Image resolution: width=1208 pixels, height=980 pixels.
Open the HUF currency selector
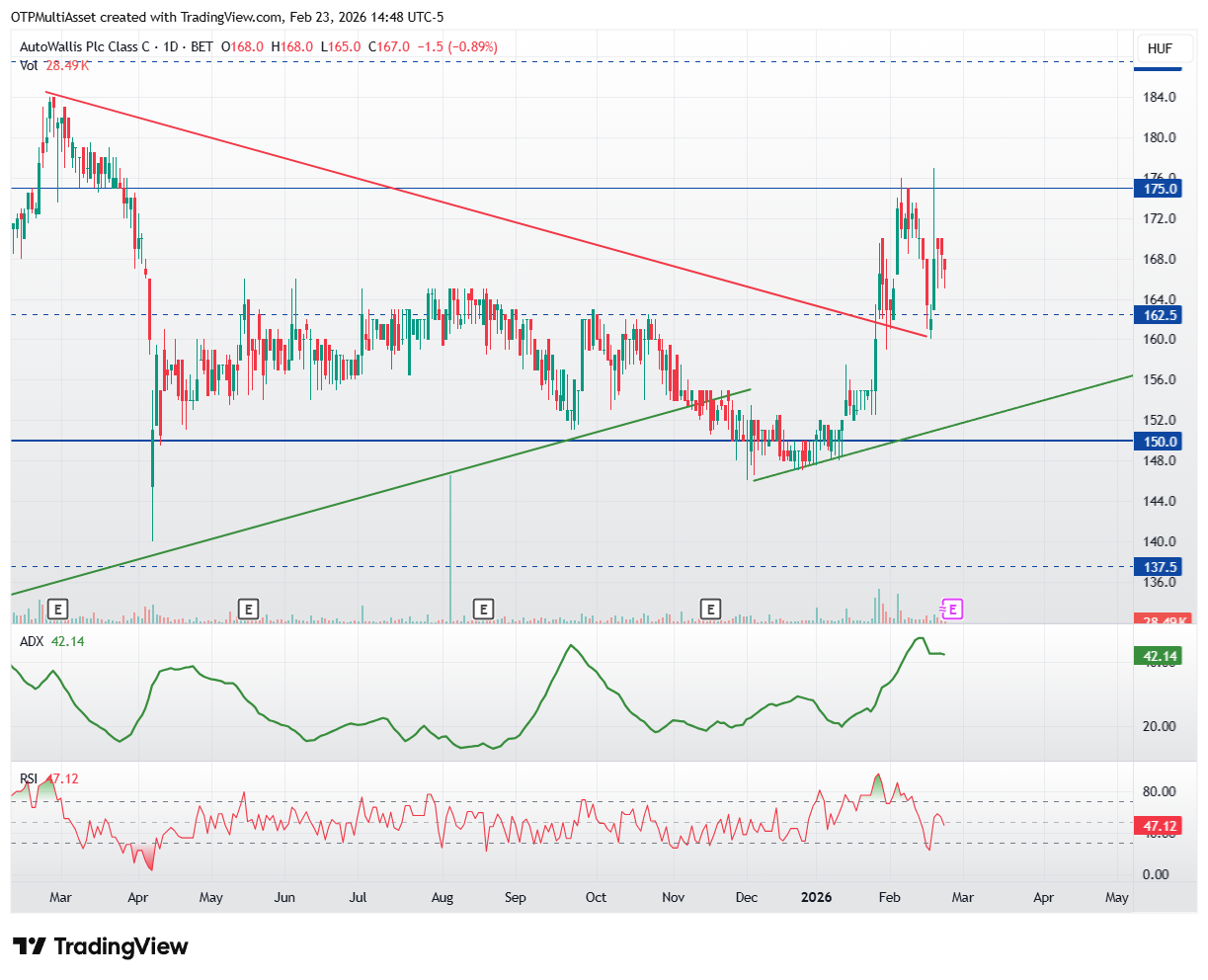click(x=1158, y=47)
